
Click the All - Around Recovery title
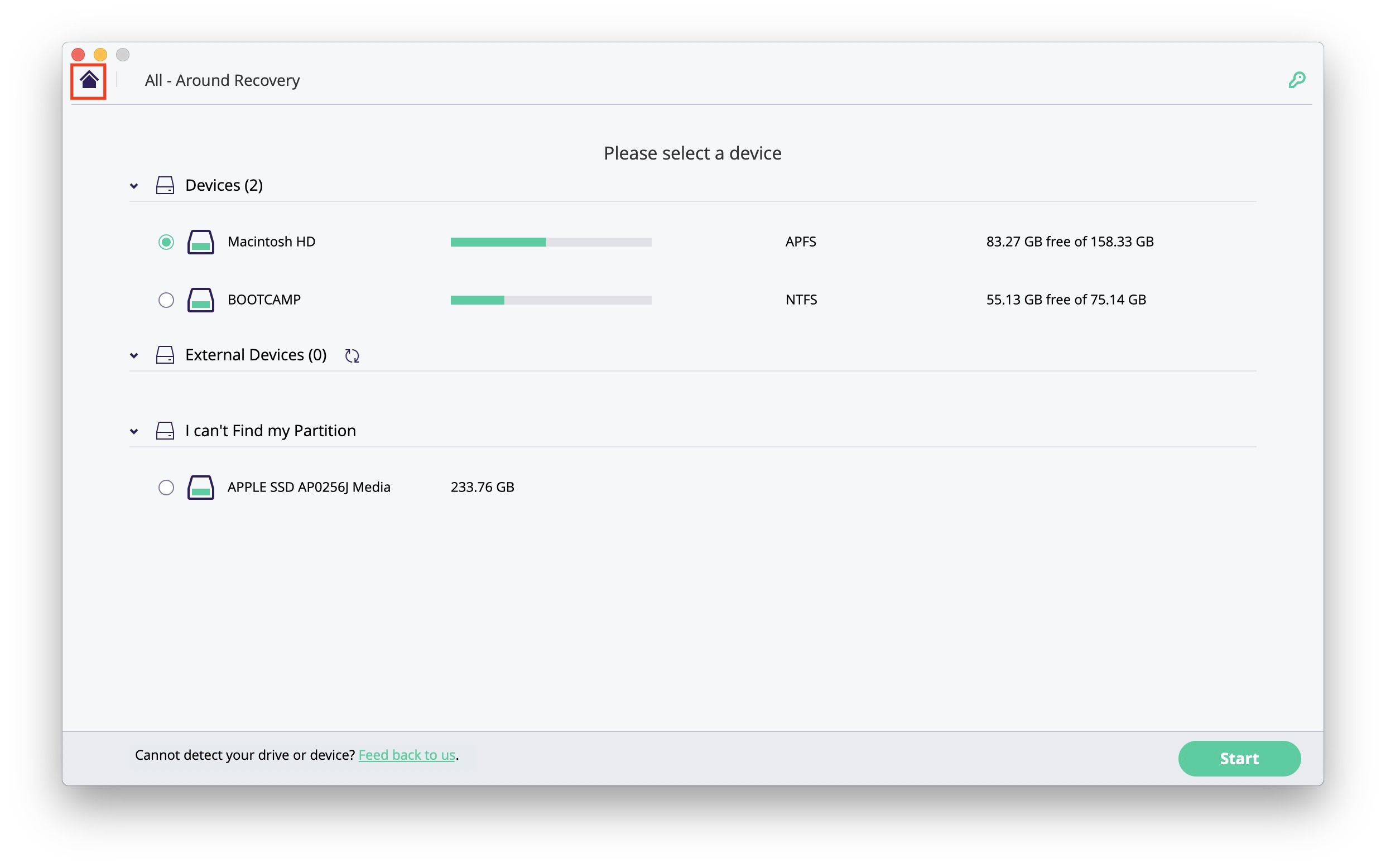[222, 80]
